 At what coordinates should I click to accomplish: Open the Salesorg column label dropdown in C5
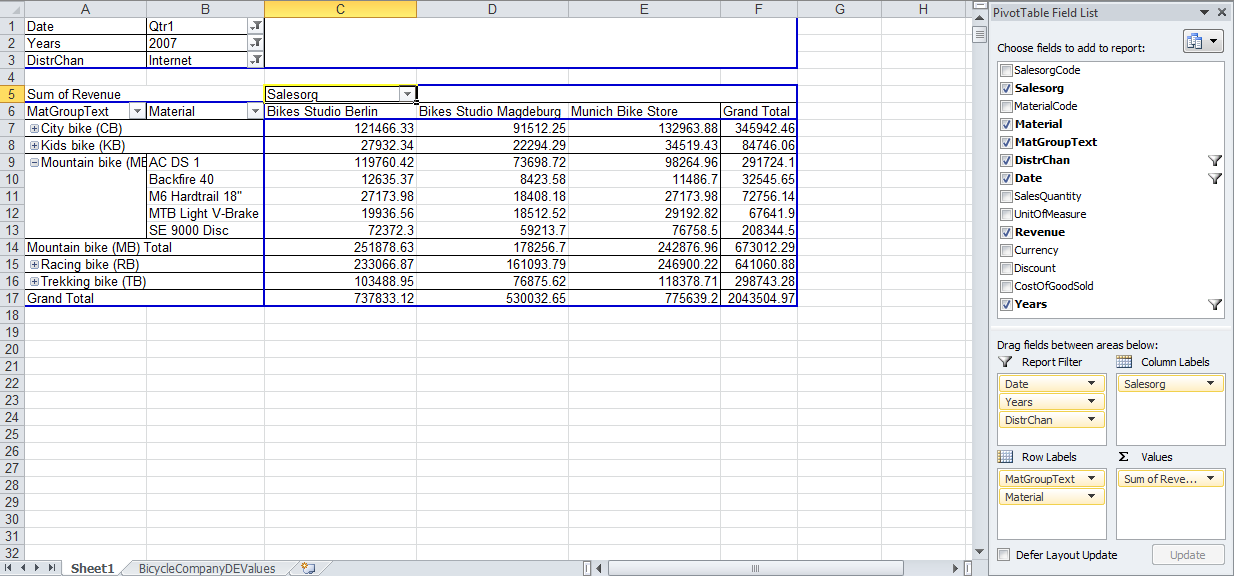click(x=407, y=94)
